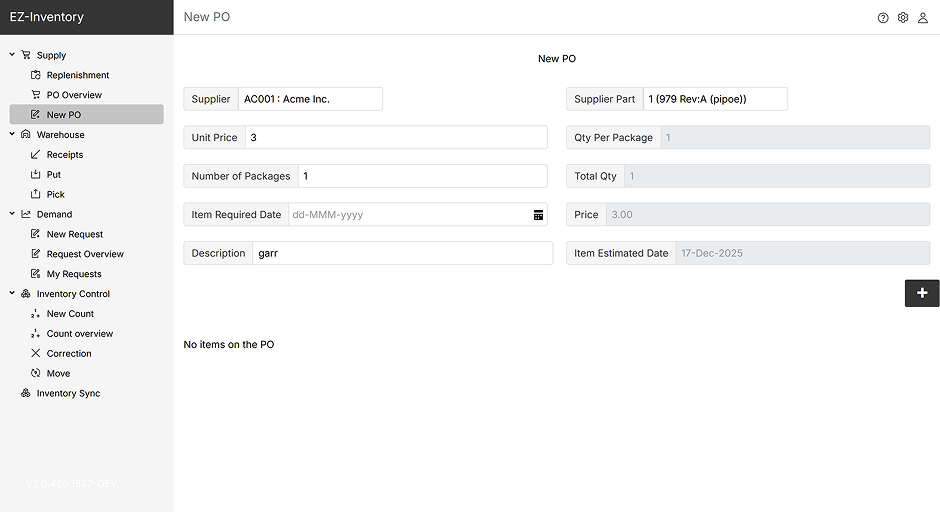Click the Price field showing 3.00
The image size is (940, 512).
point(768,215)
